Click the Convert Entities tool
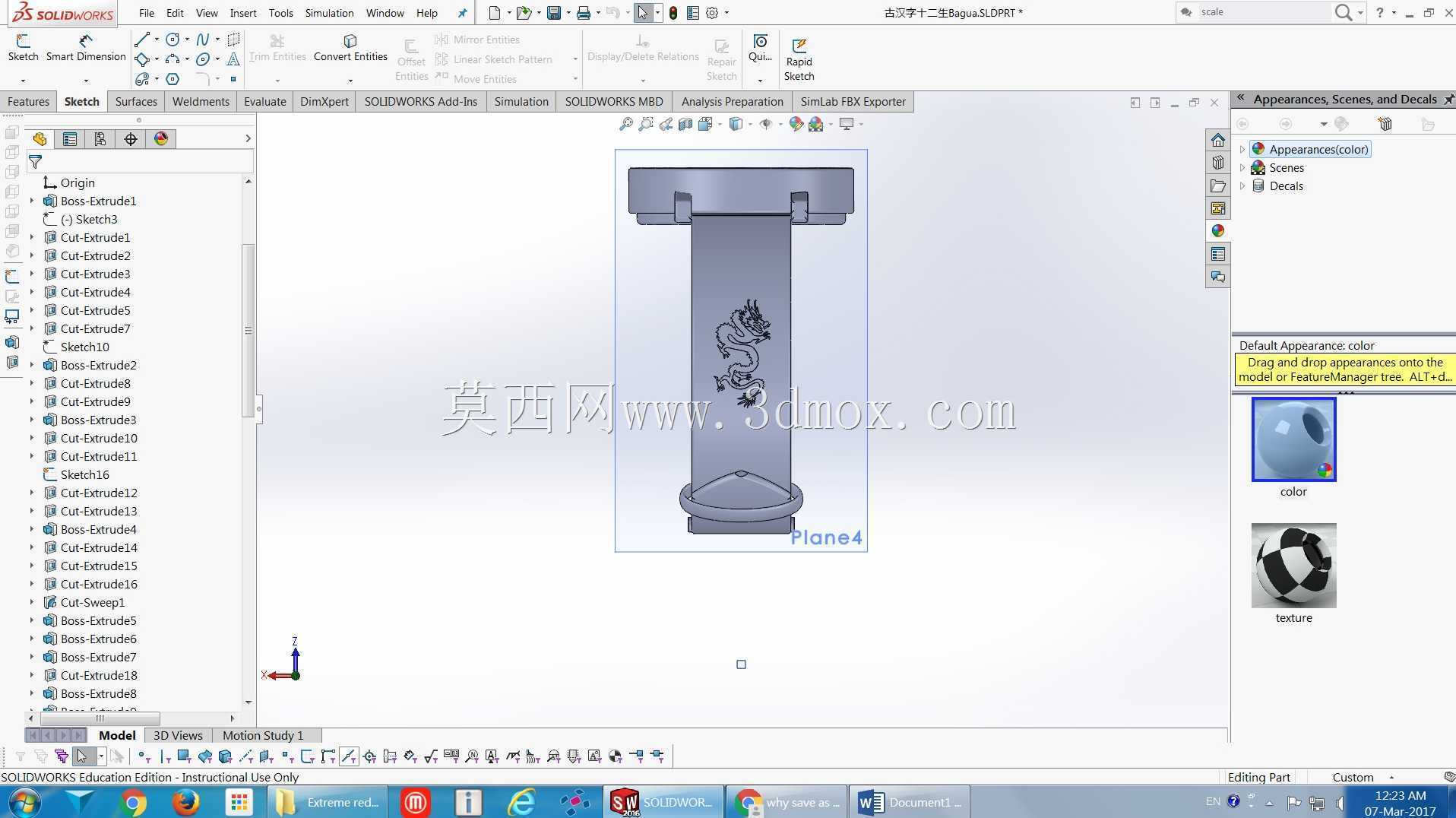1456x818 pixels. [x=350, y=48]
